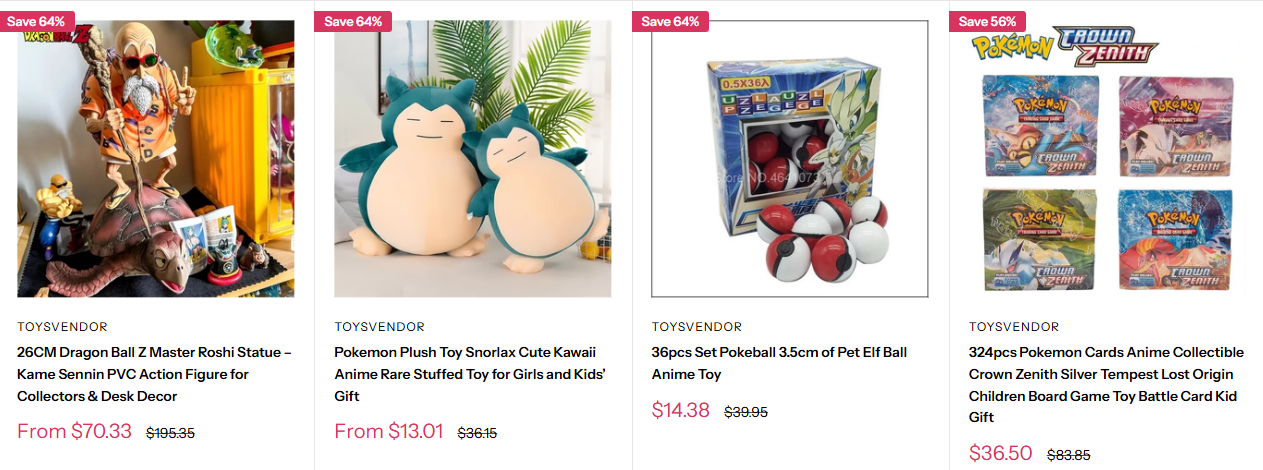Click the crossed-out $83.85 original price
The image size is (1263, 470).
(1069, 455)
